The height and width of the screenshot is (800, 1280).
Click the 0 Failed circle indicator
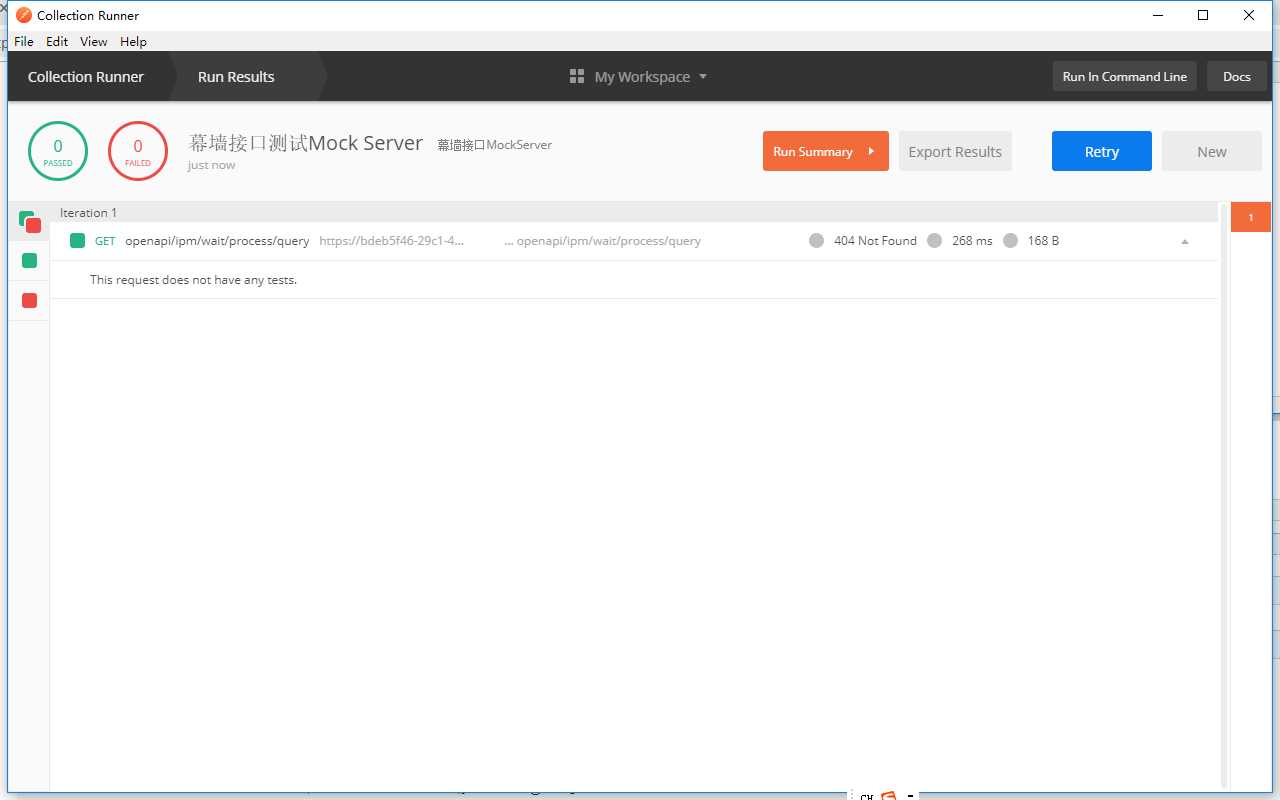click(x=138, y=151)
